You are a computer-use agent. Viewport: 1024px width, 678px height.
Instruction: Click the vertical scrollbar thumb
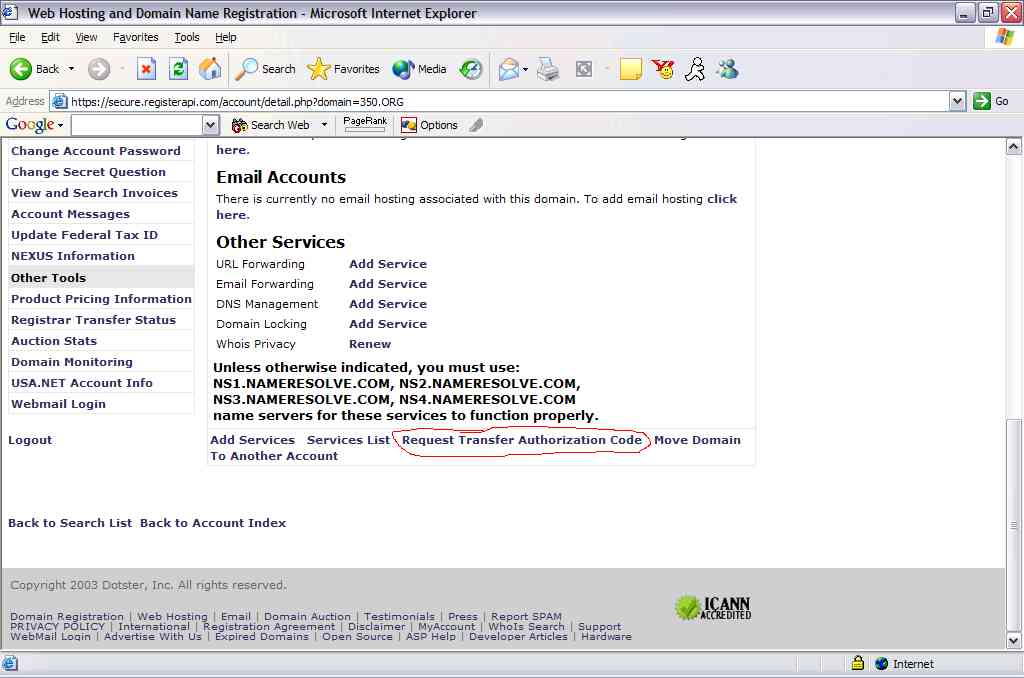tap(1014, 525)
